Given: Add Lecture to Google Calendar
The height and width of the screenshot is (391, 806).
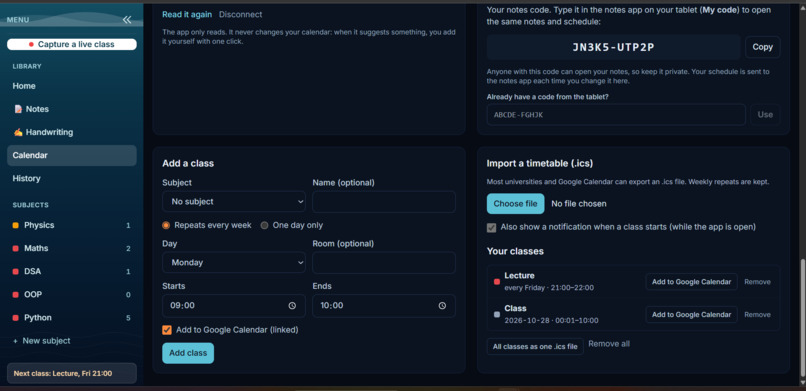Looking at the screenshot, I should tap(691, 282).
